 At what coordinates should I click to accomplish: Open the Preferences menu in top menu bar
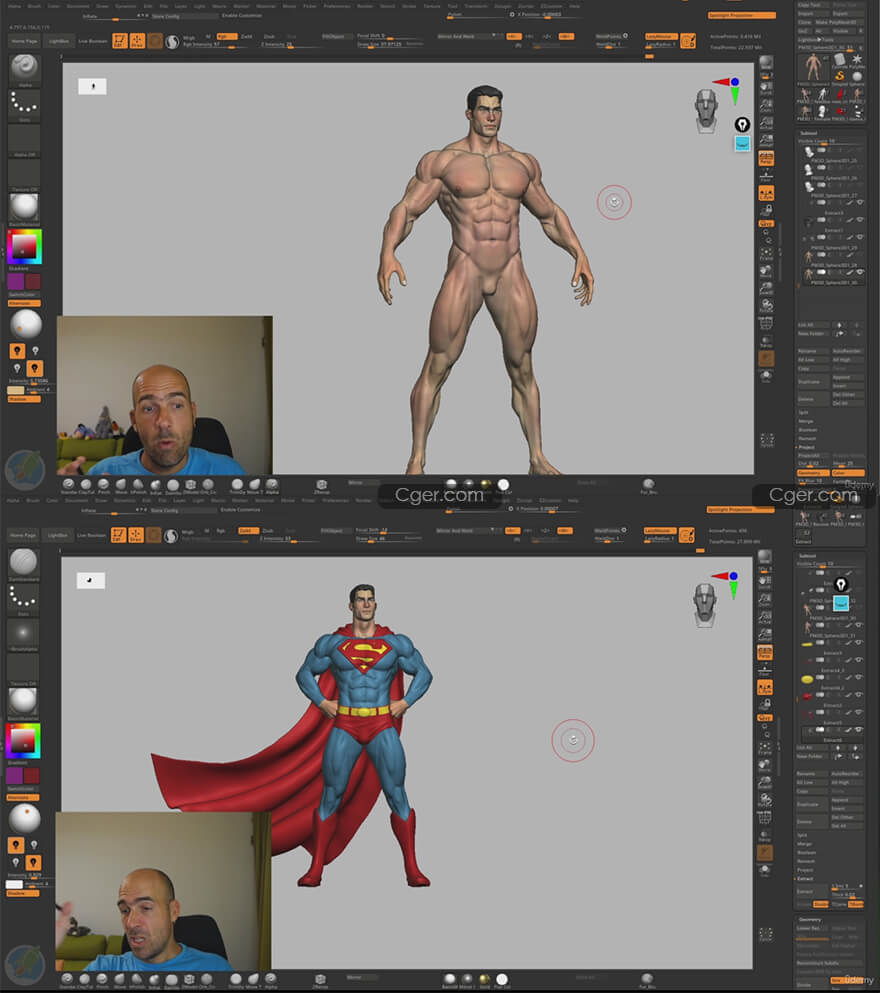(337, 6)
